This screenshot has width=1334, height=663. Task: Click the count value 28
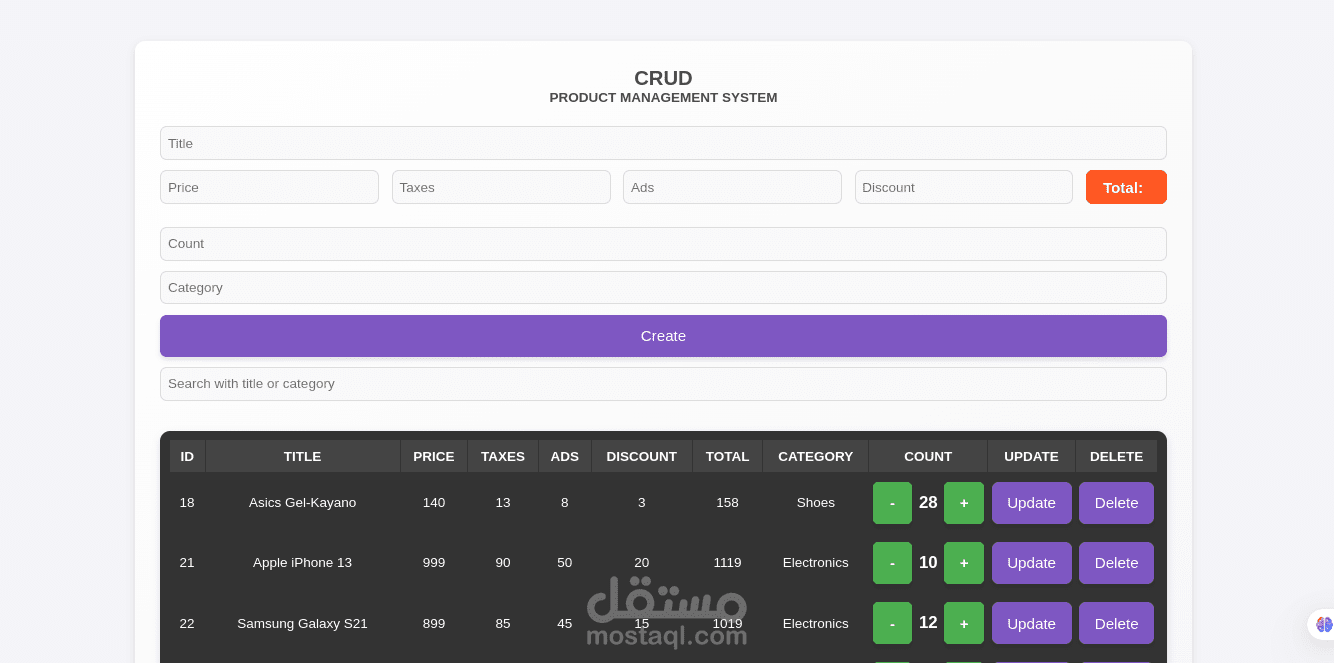928,503
